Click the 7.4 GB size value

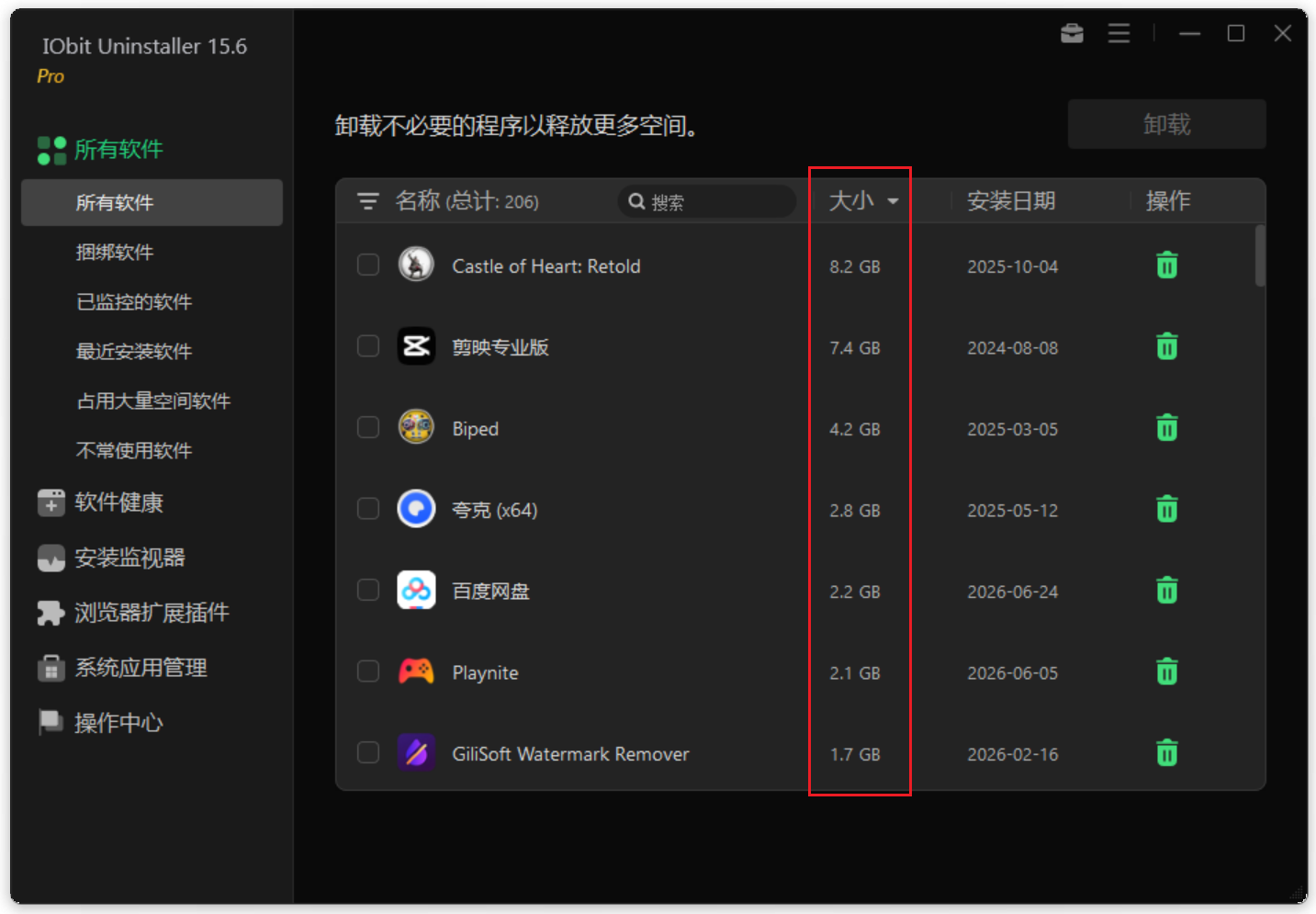tap(855, 348)
